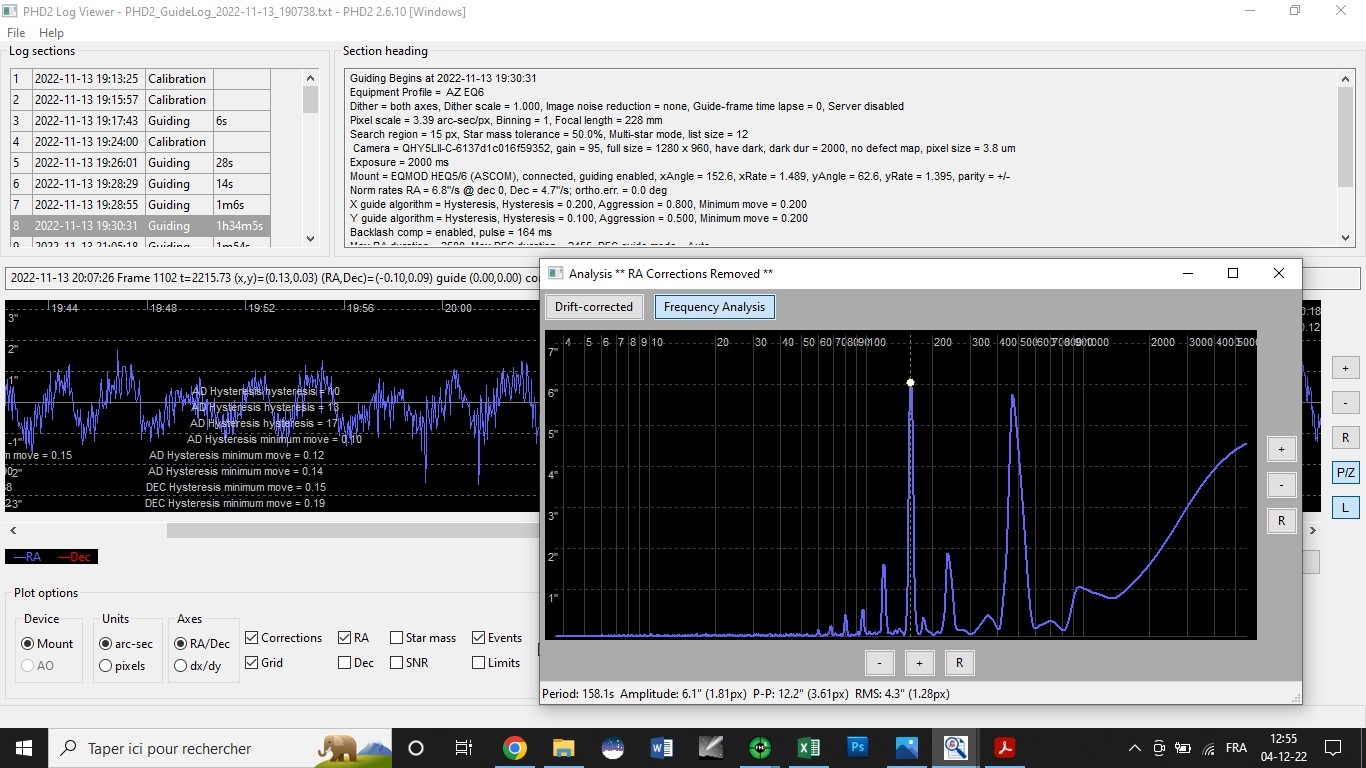
Task: Click the main guide graph's + zoom button
Action: tap(1345, 368)
